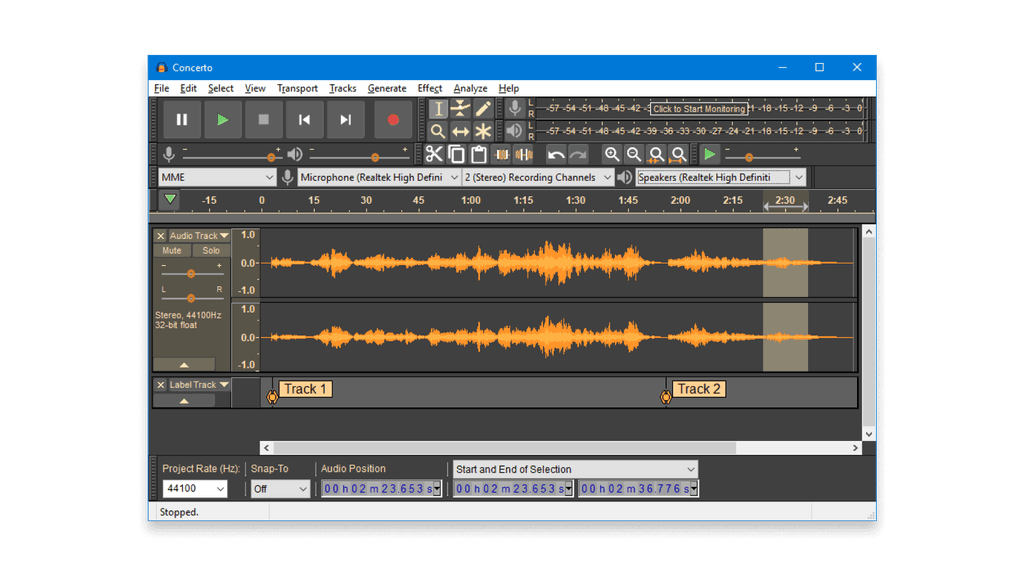Adjust the playback volume slider
The image size is (1024, 576).
tap(375, 156)
